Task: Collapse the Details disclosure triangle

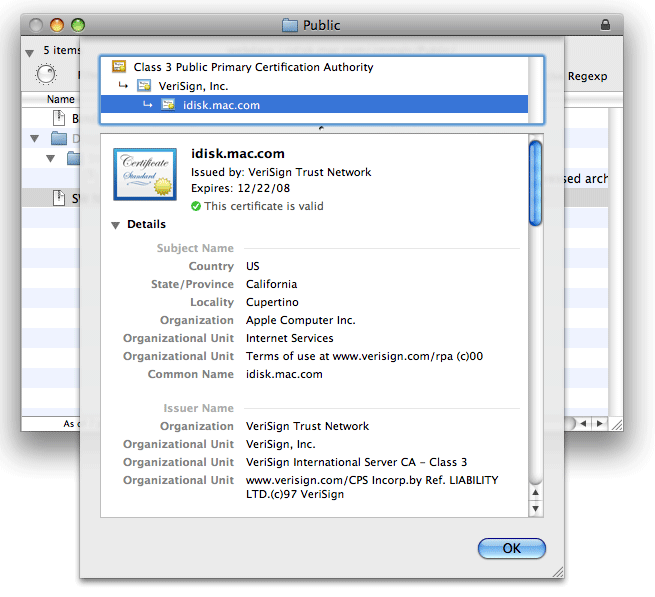Action: coord(116,225)
